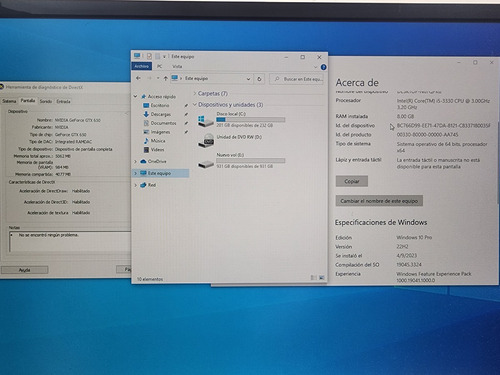Open Imágenes in navigation pane

point(160,132)
